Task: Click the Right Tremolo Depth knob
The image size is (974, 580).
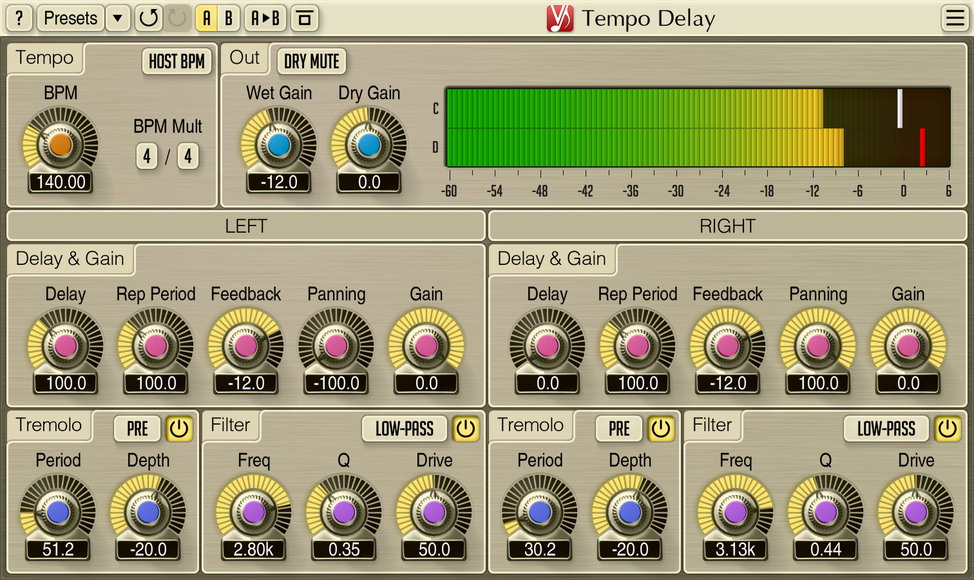Action: click(x=630, y=512)
